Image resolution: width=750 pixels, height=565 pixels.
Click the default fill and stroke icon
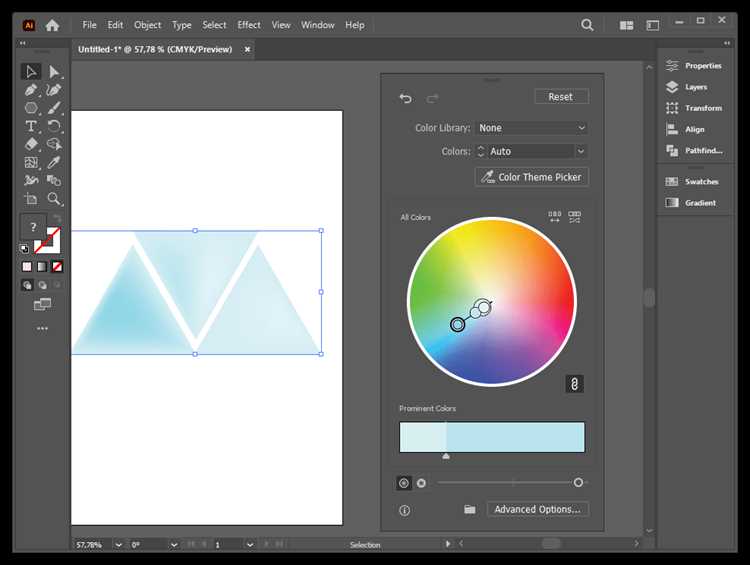pyautogui.click(x=24, y=249)
